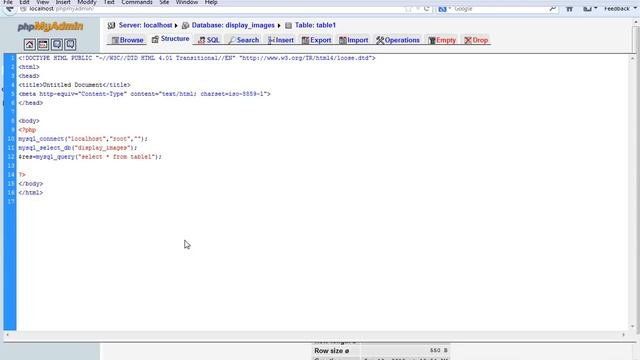Open the Browse tab

click(128, 40)
